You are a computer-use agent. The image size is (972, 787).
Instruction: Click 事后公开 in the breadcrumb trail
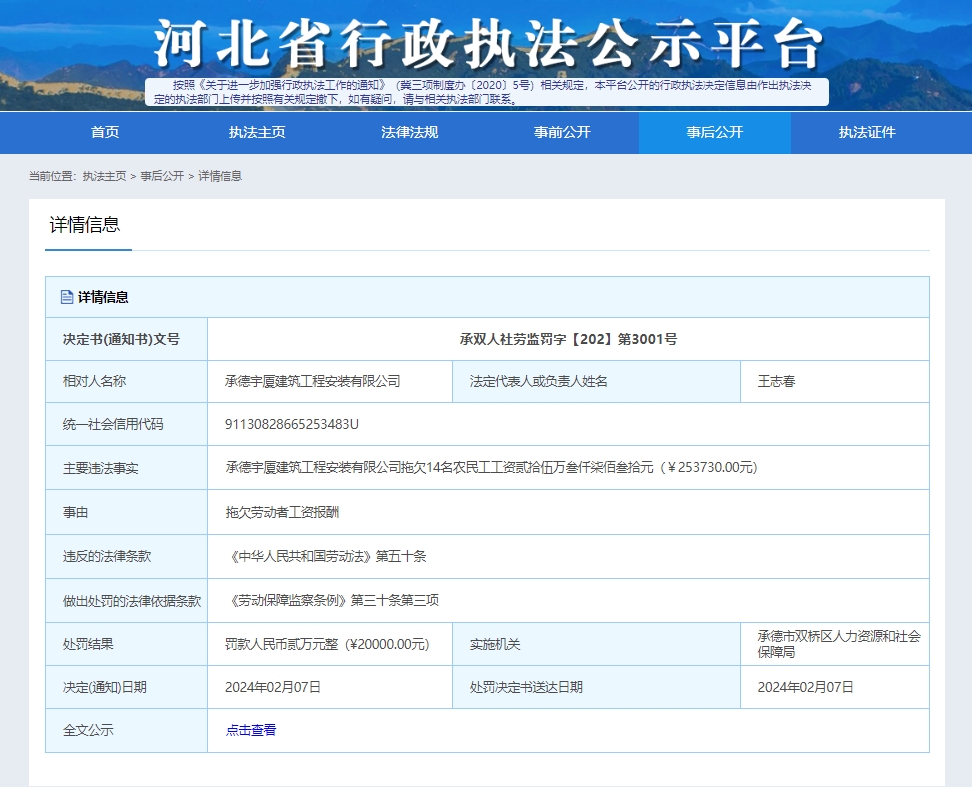(x=162, y=176)
